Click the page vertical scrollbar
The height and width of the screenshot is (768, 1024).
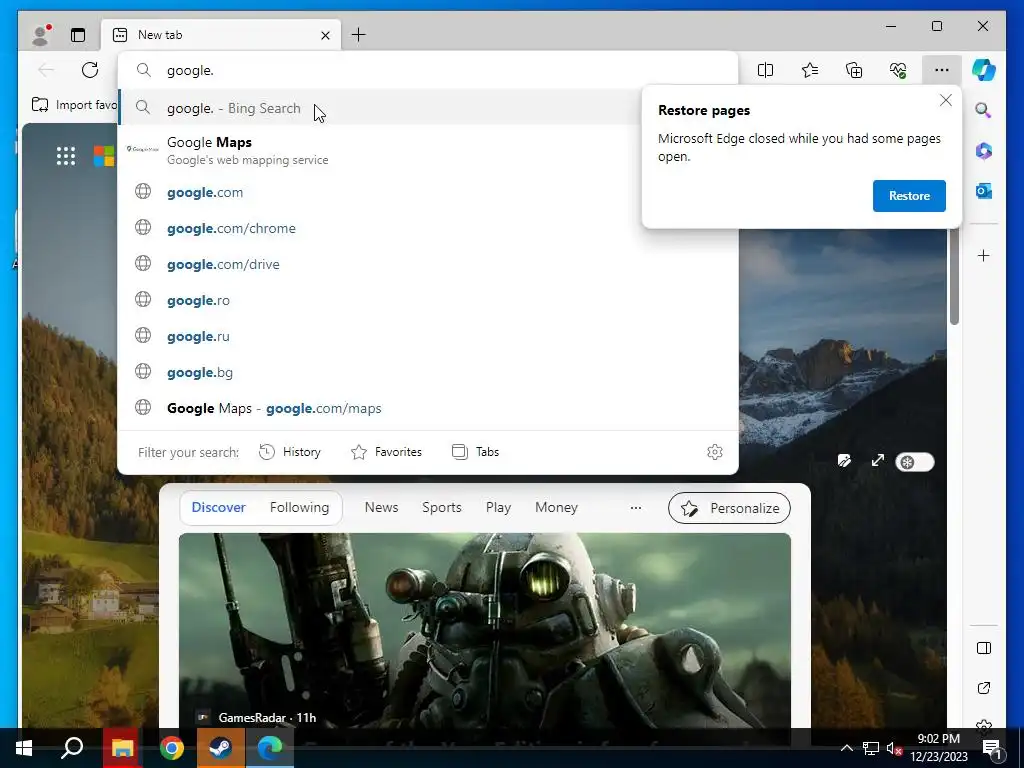click(x=954, y=278)
